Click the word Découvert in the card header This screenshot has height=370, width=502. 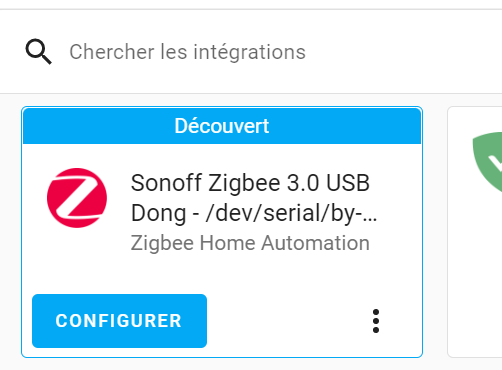(222, 126)
